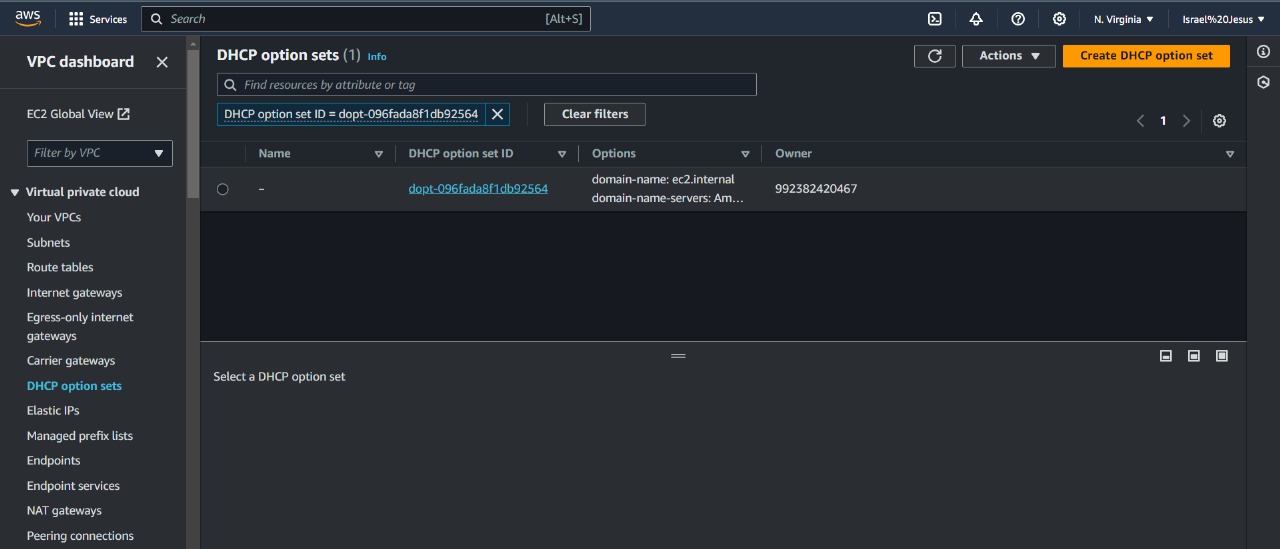This screenshot has height=549, width=1280.
Task: Click the owner ID 992382420467
Action: pyautogui.click(x=816, y=189)
